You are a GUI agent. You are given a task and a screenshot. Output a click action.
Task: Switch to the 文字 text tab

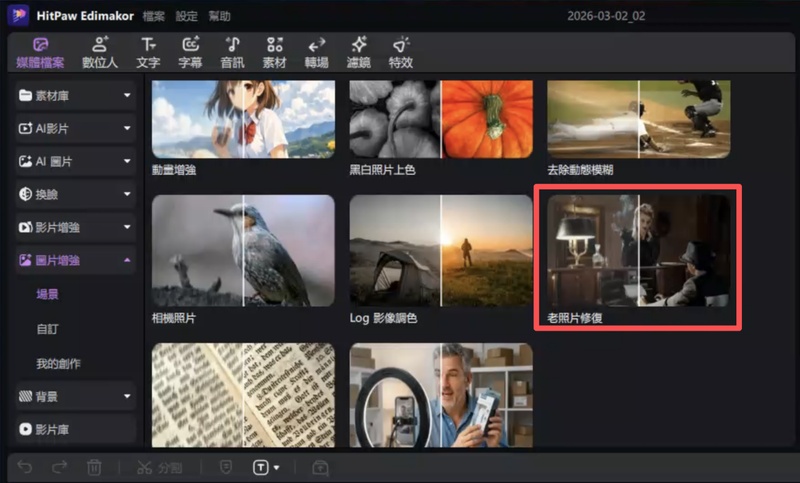148,53
